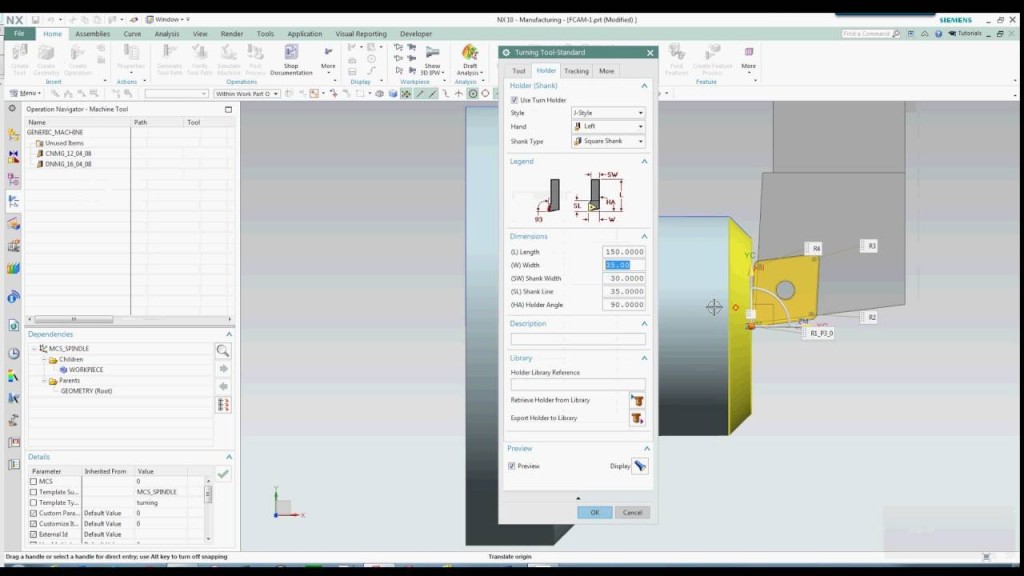The width and height of the screenshot is (1024, 576).
Task: Check the Template Su... parameter checkbox
Action: click(x=33, y=492)
